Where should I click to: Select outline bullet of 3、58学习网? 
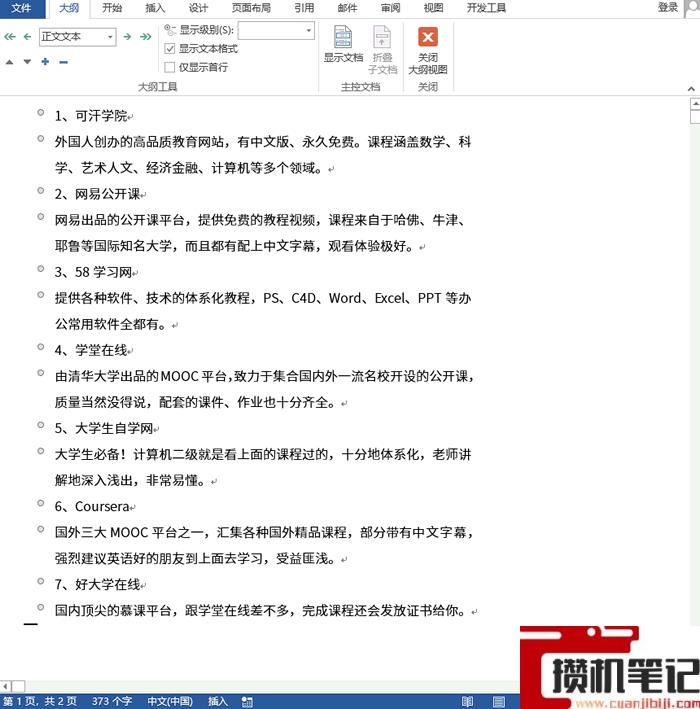pyautogui.click(x=41, y=269)
